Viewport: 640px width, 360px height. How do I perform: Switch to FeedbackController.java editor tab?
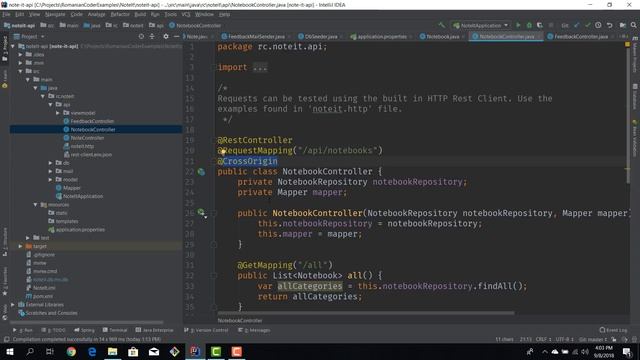[x=581, y=36]
